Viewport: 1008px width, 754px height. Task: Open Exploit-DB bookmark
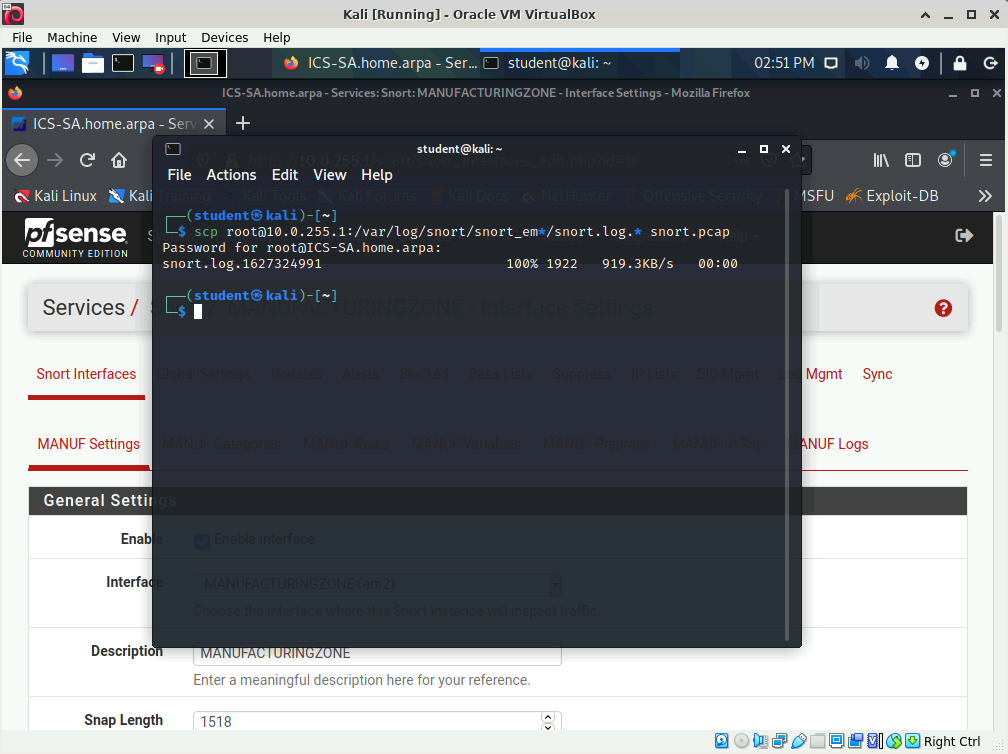(892, 196)
